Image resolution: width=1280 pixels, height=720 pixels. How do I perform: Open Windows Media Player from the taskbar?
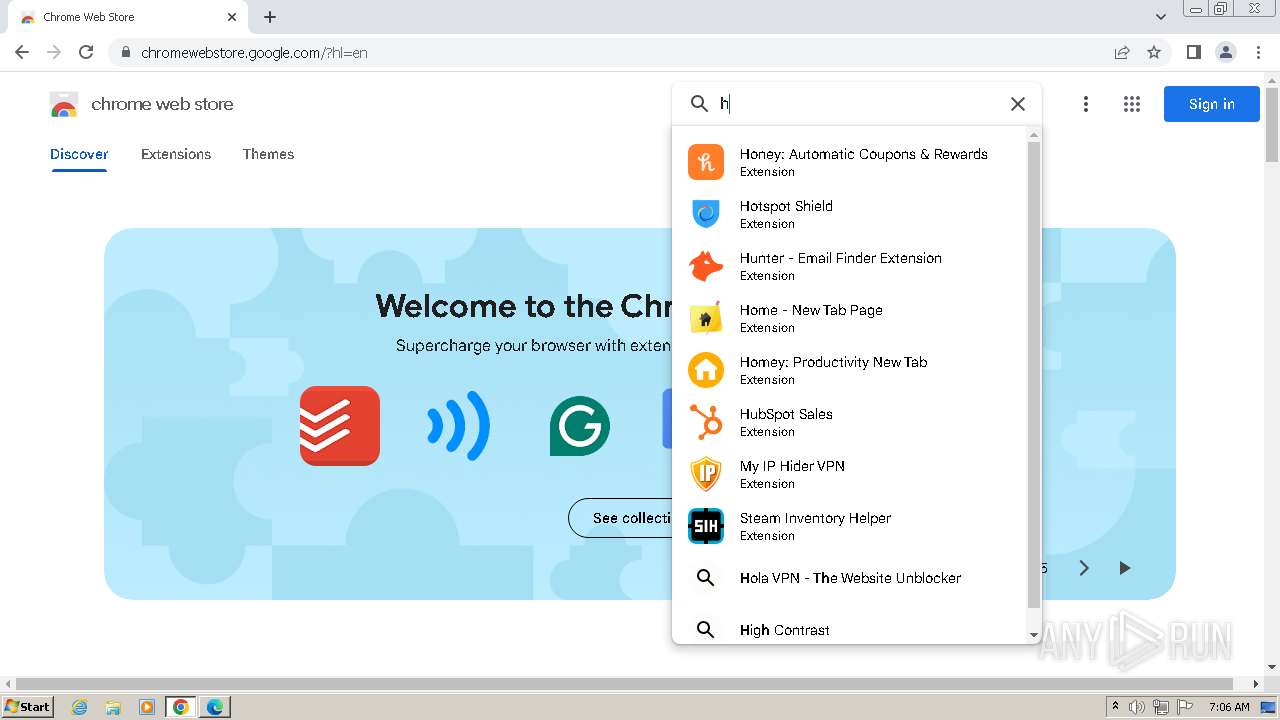[147, 707]
